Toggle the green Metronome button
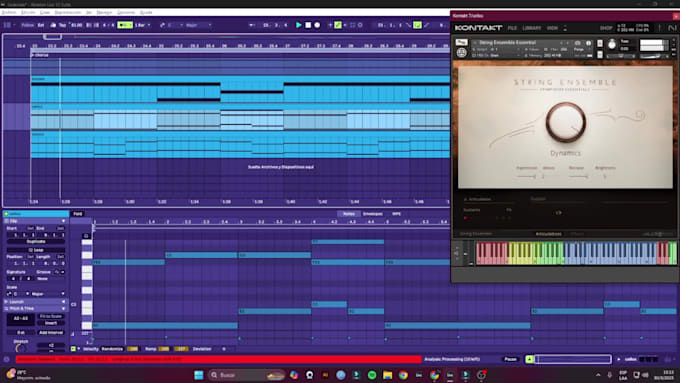The height and width of the screenshot is (383, 680). (x=125, y=25)
